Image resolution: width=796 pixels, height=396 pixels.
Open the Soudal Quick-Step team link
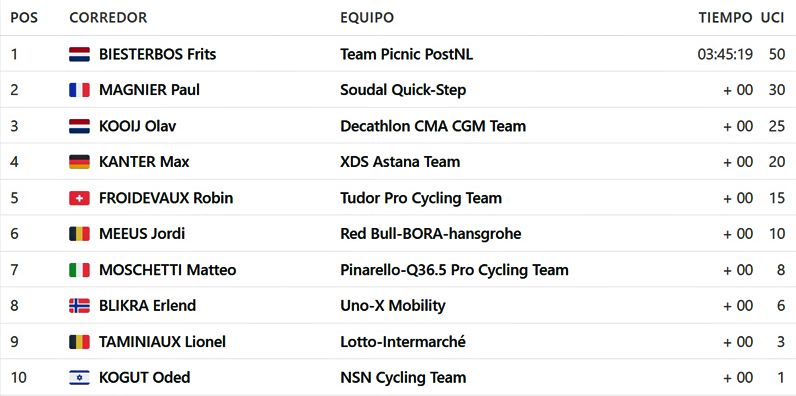(403, 90)
